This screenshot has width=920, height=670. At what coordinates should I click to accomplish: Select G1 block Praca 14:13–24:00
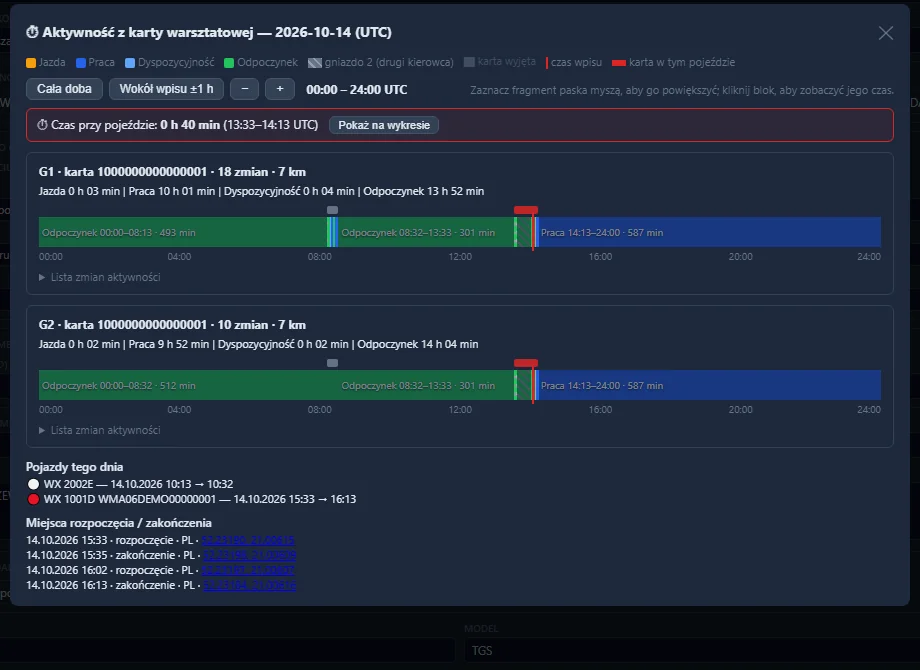(709, 232)
